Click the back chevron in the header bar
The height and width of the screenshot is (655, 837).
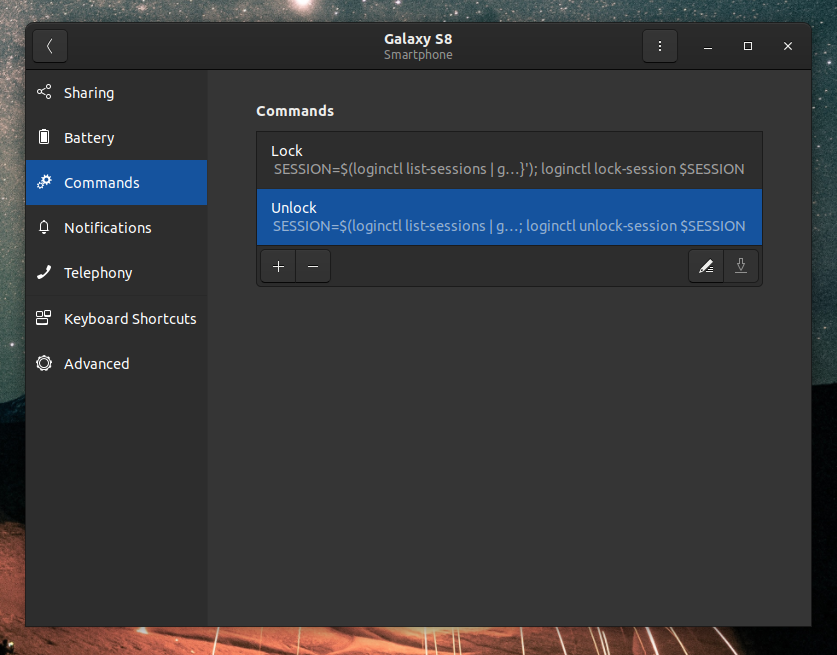coord(50,46)
